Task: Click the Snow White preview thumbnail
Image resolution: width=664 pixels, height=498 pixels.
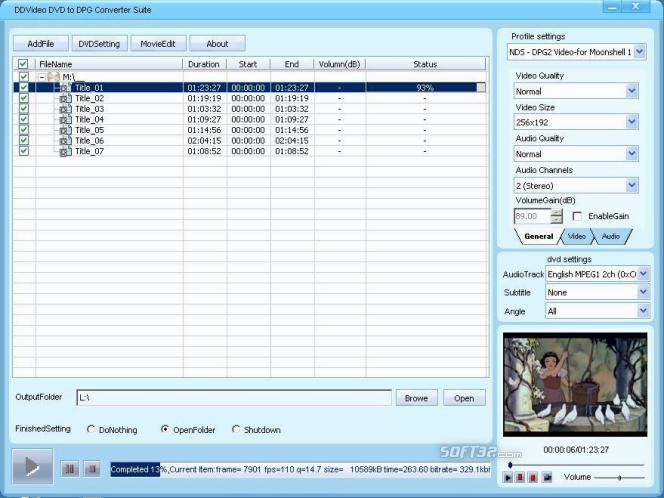Action: 575,385
